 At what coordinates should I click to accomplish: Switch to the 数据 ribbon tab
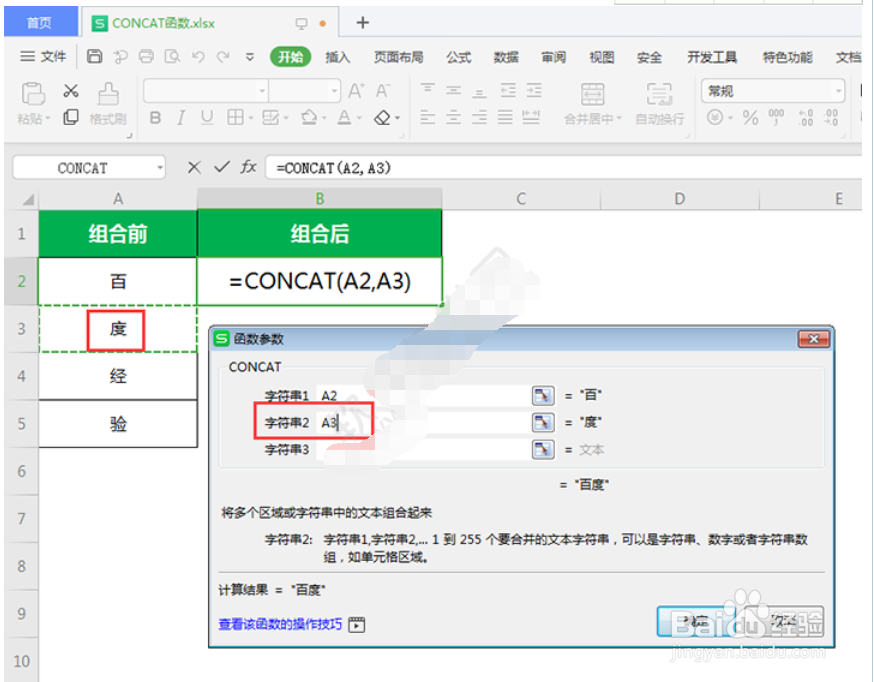coord(506,57)
